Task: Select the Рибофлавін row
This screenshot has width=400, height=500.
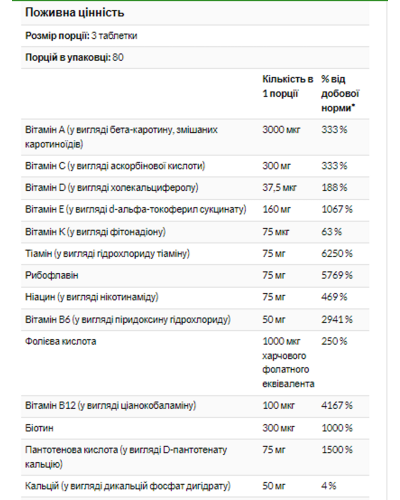Action: [195, 276]
